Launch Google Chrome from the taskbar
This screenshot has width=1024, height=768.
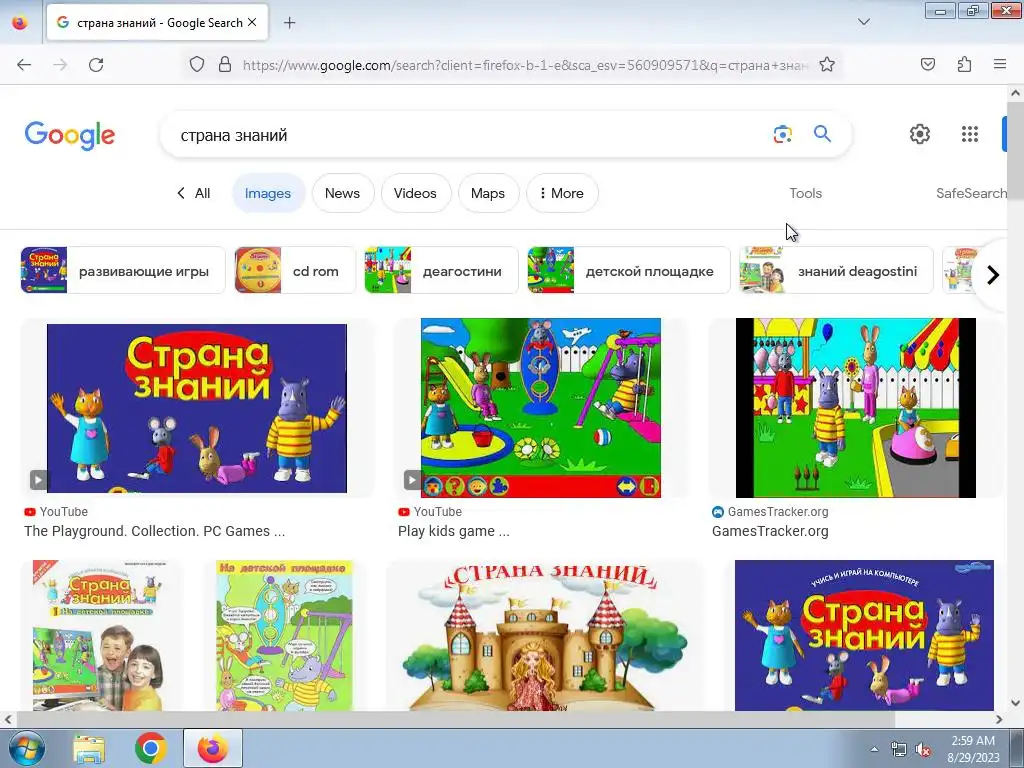[x=150, y=748]
